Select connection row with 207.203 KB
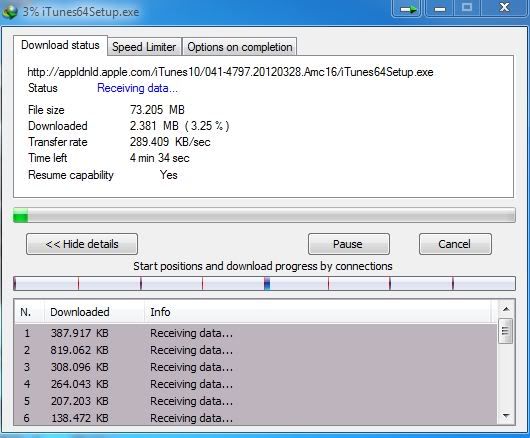 [x=256, y=401]
